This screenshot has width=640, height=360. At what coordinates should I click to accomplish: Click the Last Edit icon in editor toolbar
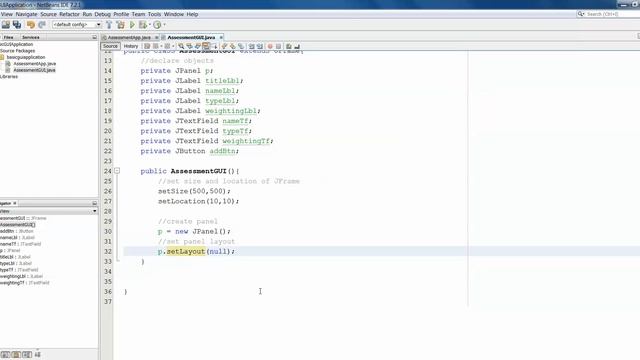[147, 46]
